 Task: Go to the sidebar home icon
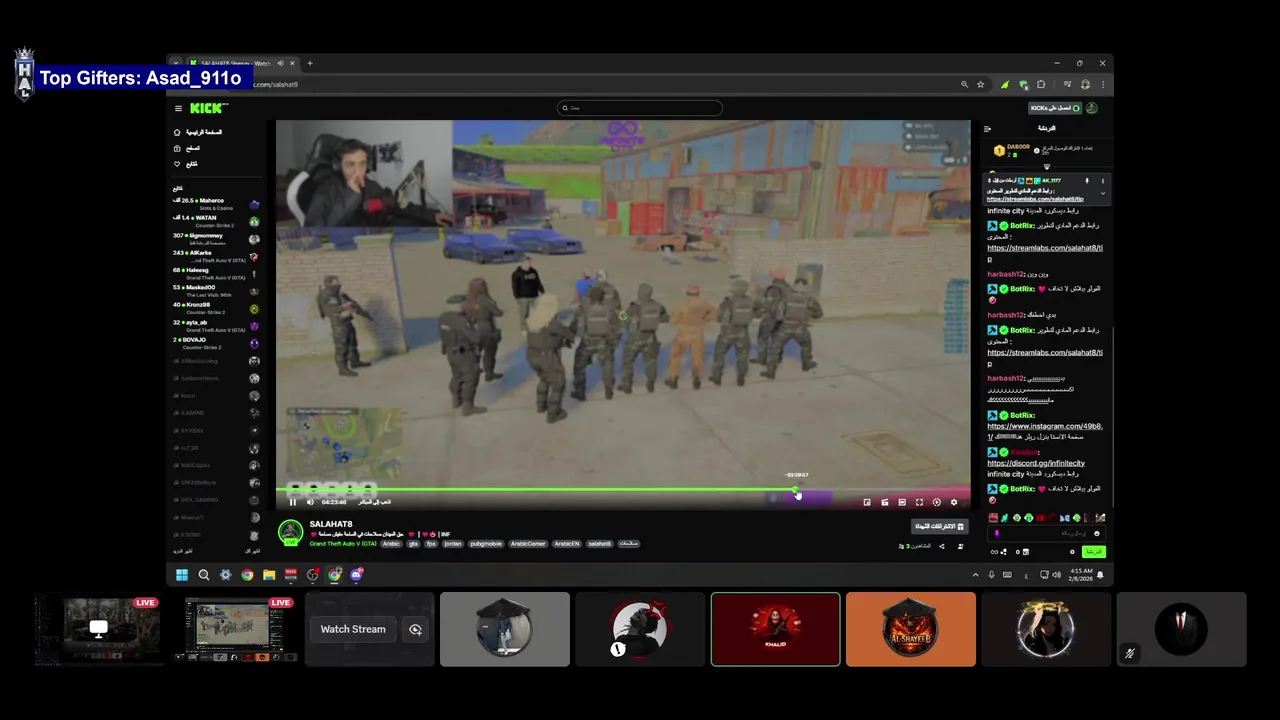(177, 132)
